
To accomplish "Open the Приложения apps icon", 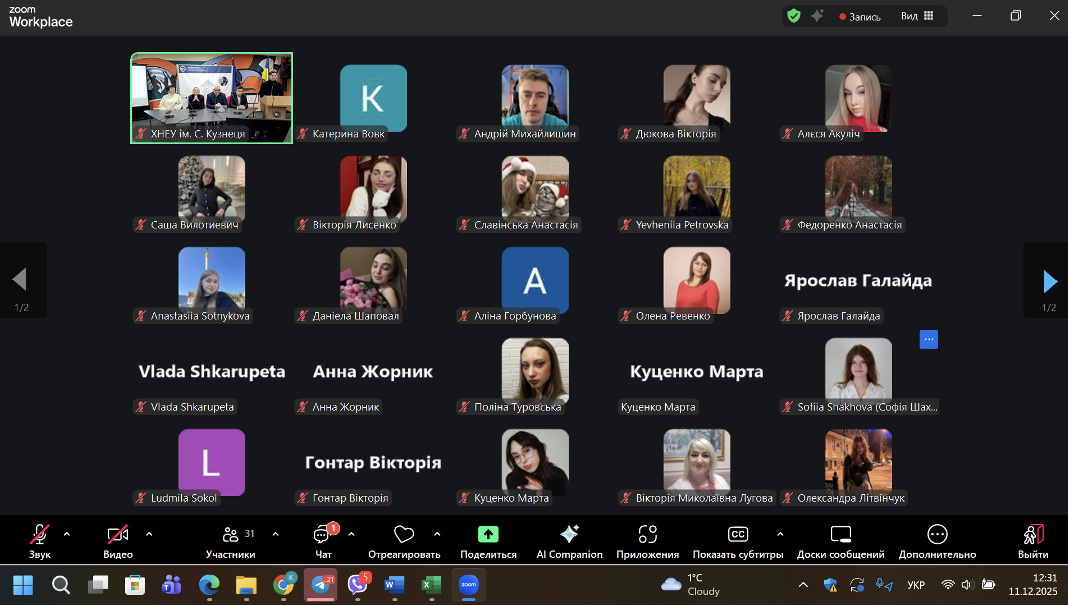I will coord(648,535).
